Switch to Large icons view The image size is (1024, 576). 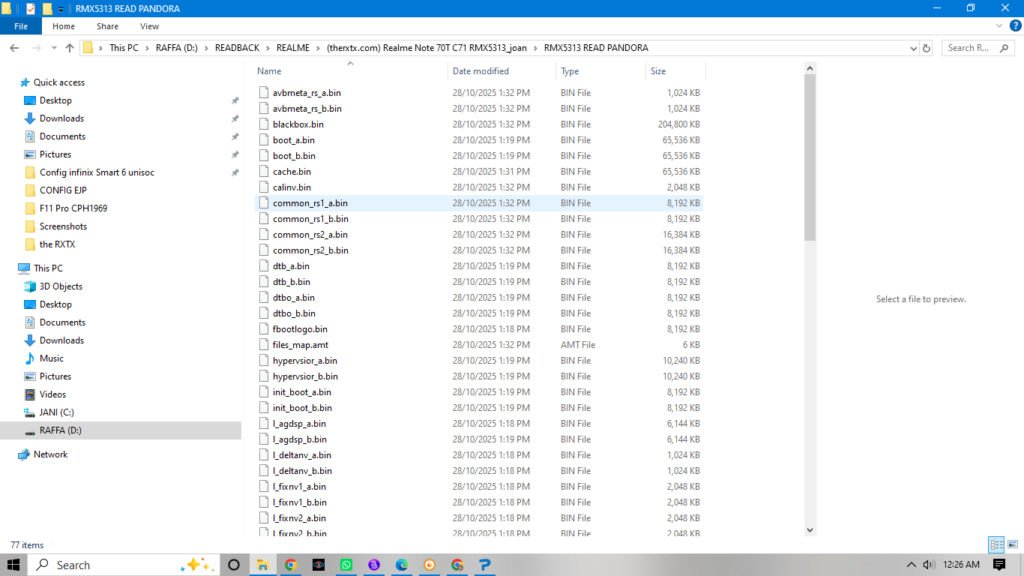coord(1012,545)
